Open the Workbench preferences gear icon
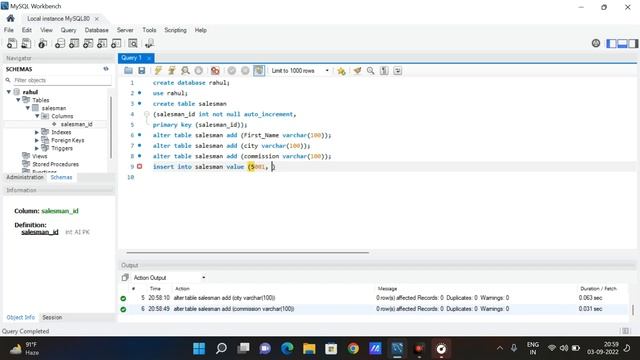This screenshot has width=640, height=360. [x=596, y=43]
